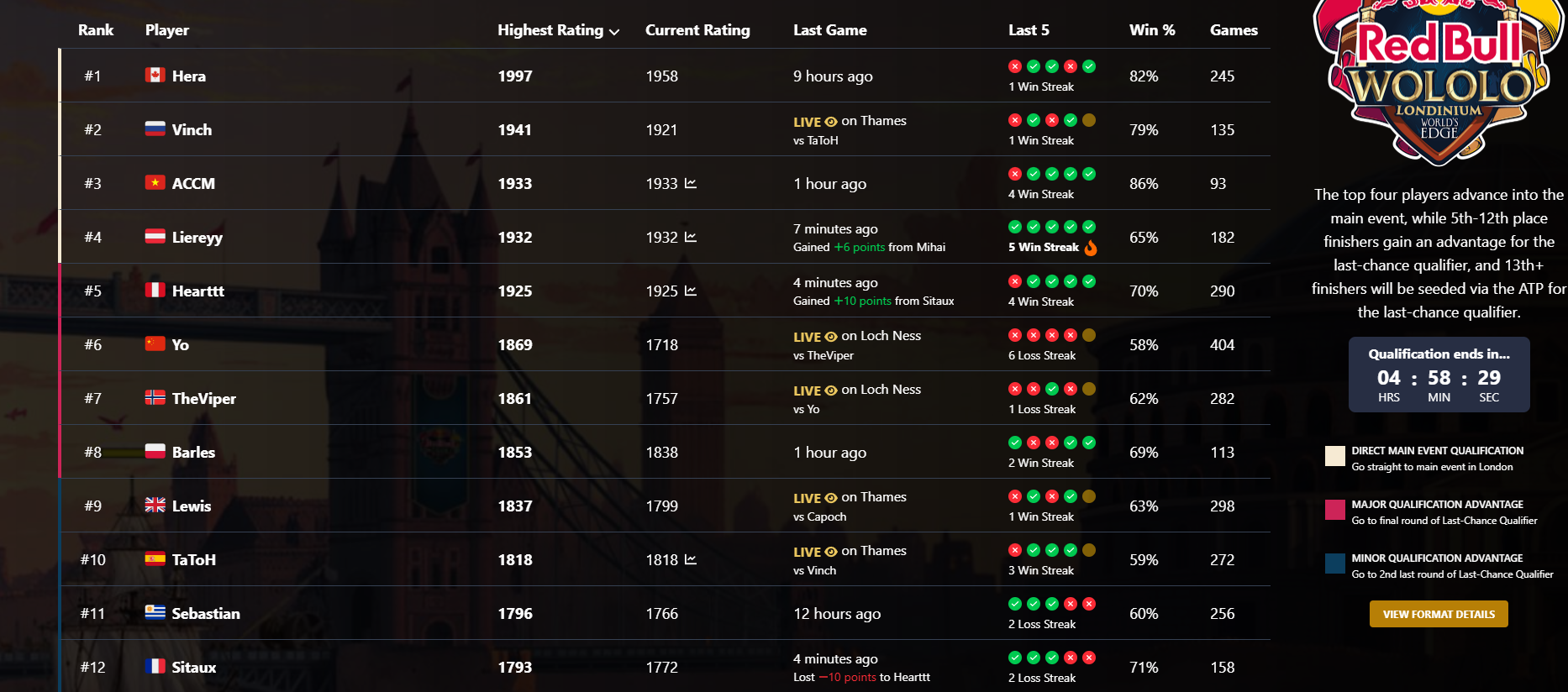Click Poland flag icon beside Barles
Image resolution: width=1568 pixels, height=692 pixels.
[155, 451]
